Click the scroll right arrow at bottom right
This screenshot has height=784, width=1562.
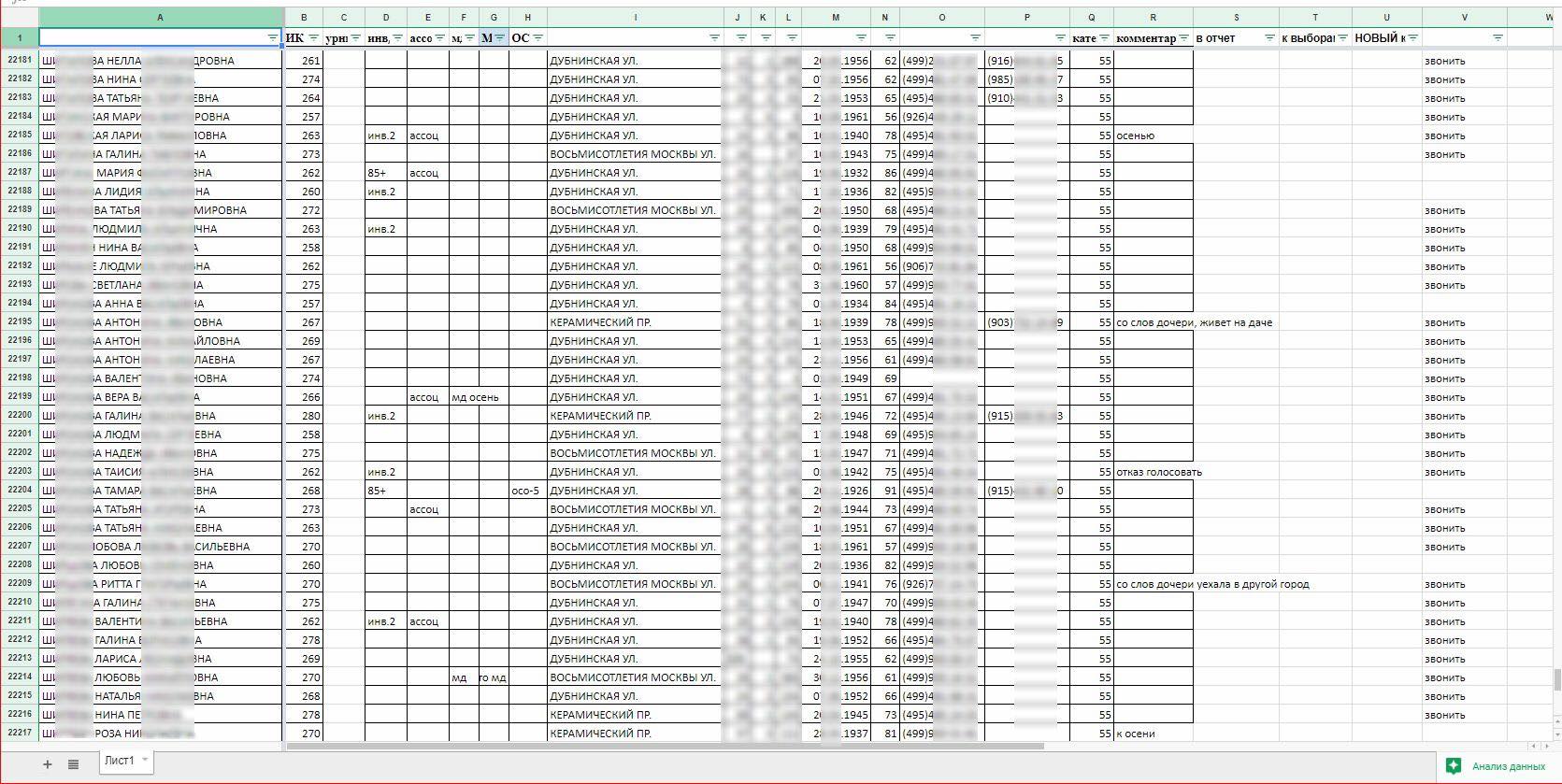[x=1545, y=747]
